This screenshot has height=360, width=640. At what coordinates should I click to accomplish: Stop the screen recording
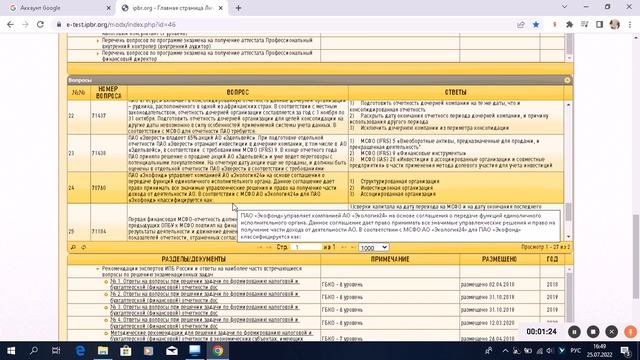point(593,332)
